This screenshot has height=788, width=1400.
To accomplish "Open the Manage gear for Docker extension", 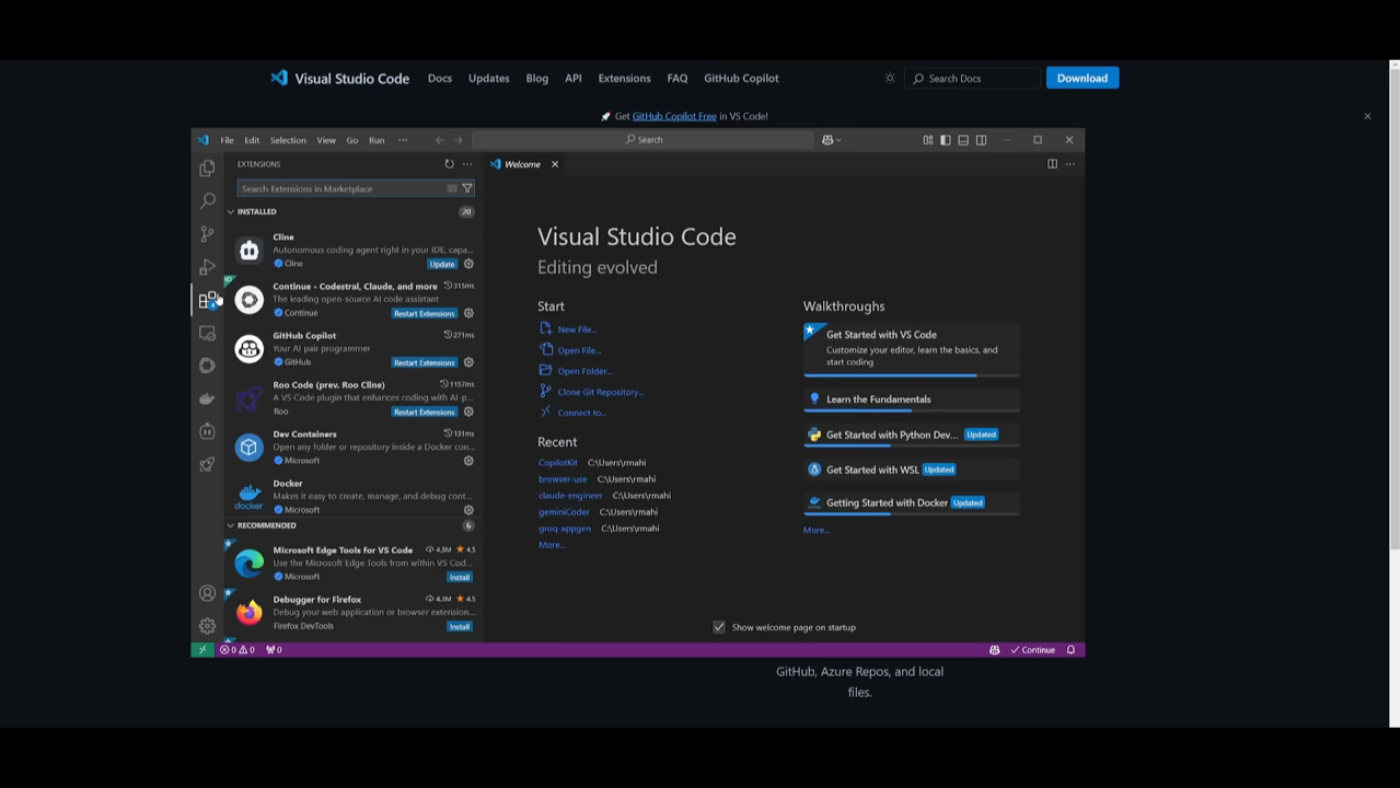I will tap(468, 510).
